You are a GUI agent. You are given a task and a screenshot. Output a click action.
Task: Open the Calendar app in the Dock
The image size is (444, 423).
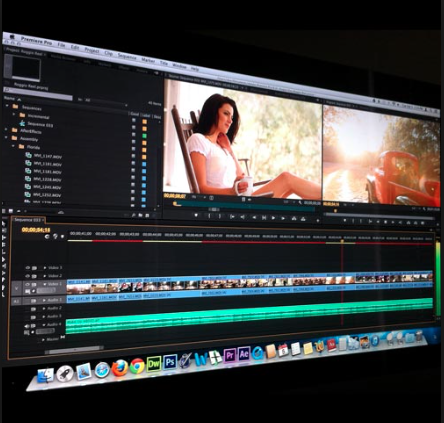point(283,350)
